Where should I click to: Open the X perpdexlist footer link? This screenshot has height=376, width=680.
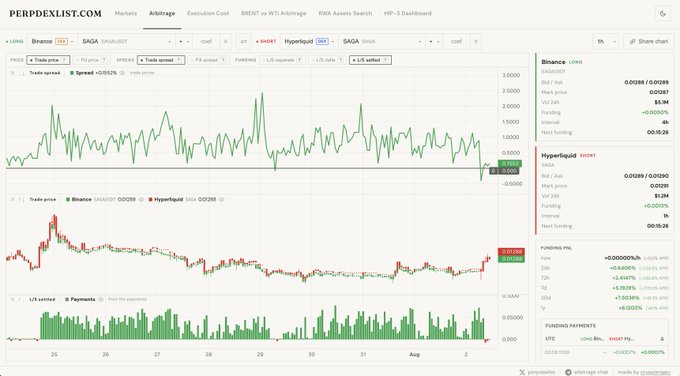[537, 372]
